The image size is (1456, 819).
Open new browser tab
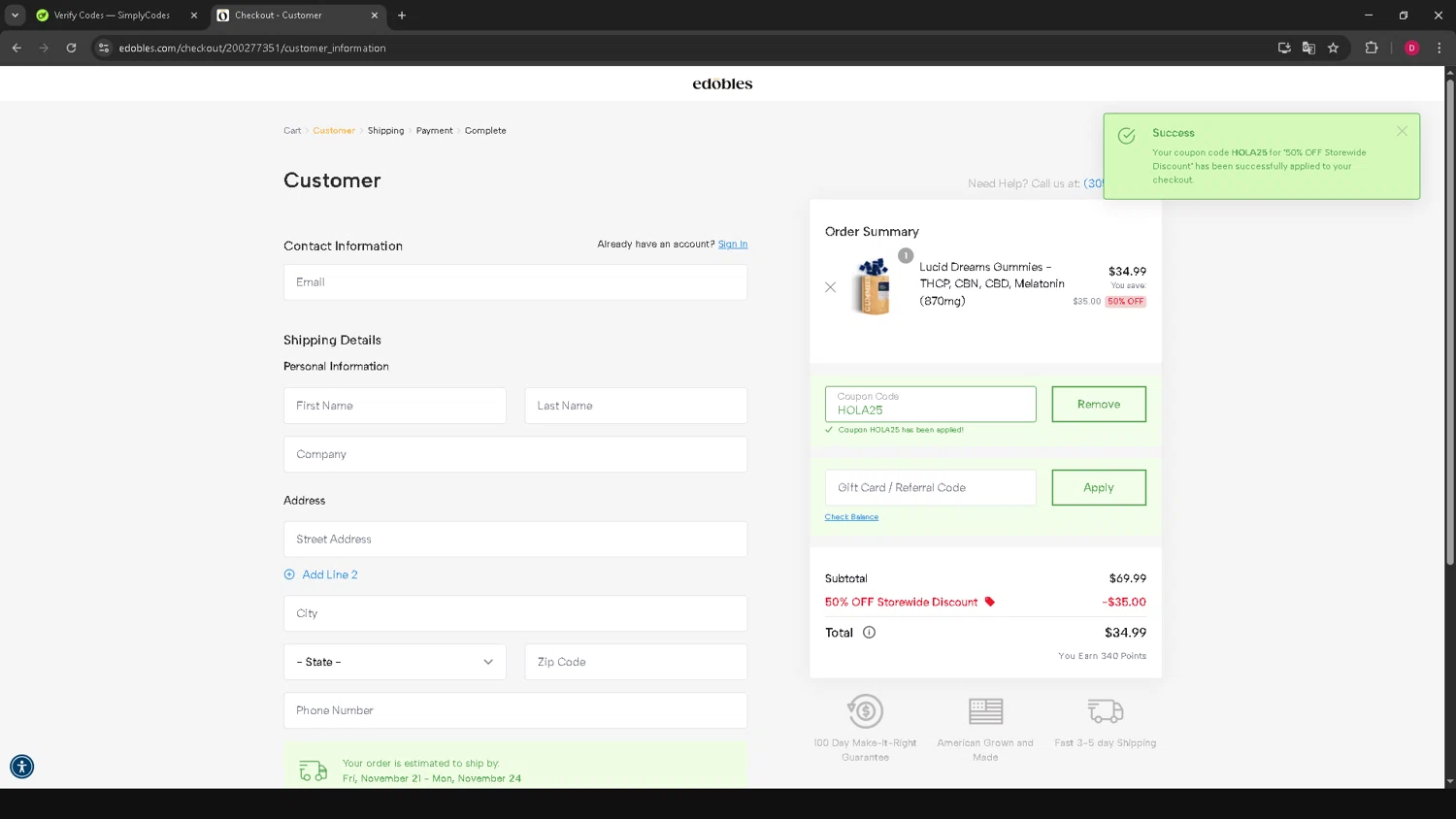pyautogui.click(x=402, y=16)
